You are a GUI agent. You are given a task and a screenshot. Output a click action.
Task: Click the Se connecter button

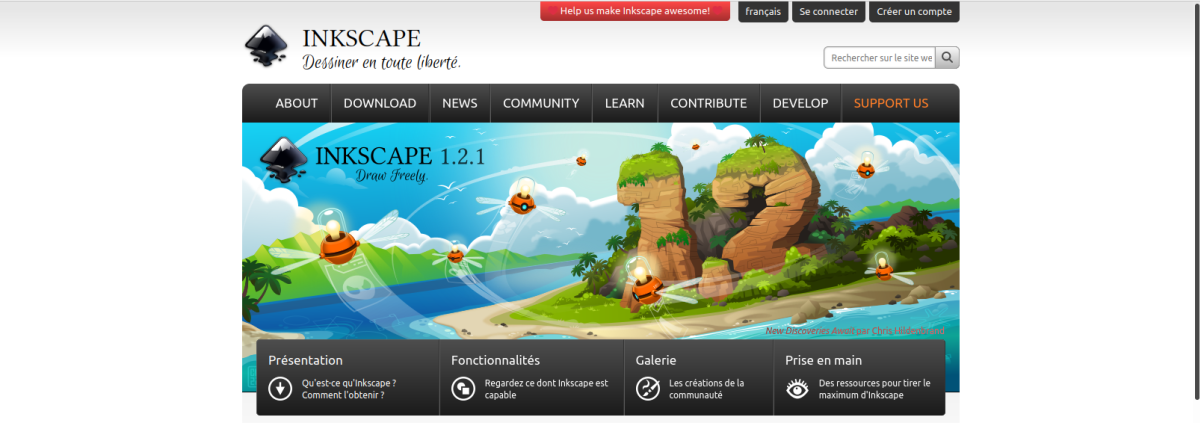click(829, 12)
